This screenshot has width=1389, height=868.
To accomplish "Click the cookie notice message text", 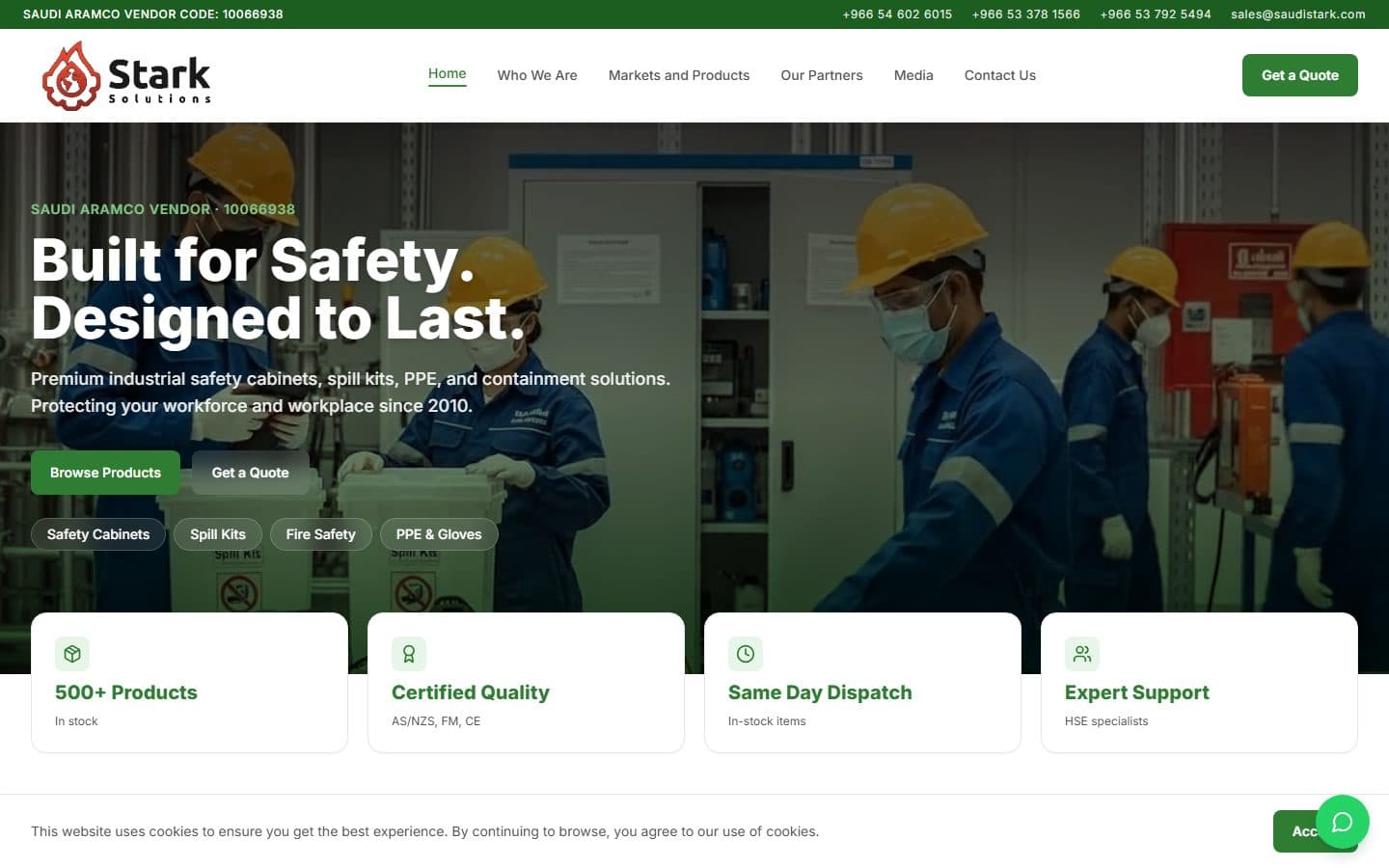I will point(425,831).
